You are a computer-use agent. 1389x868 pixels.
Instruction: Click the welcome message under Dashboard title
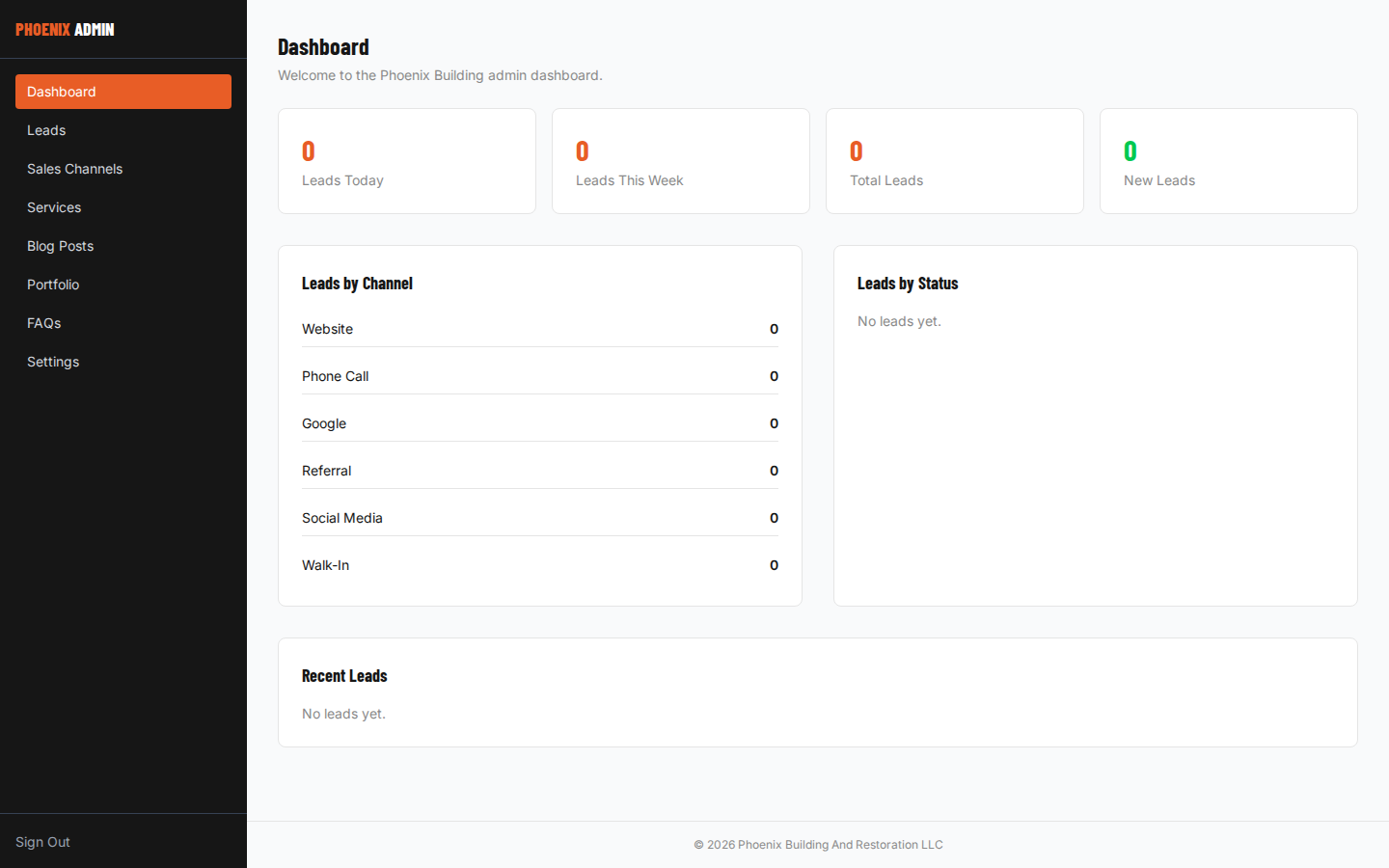[440, 75]
